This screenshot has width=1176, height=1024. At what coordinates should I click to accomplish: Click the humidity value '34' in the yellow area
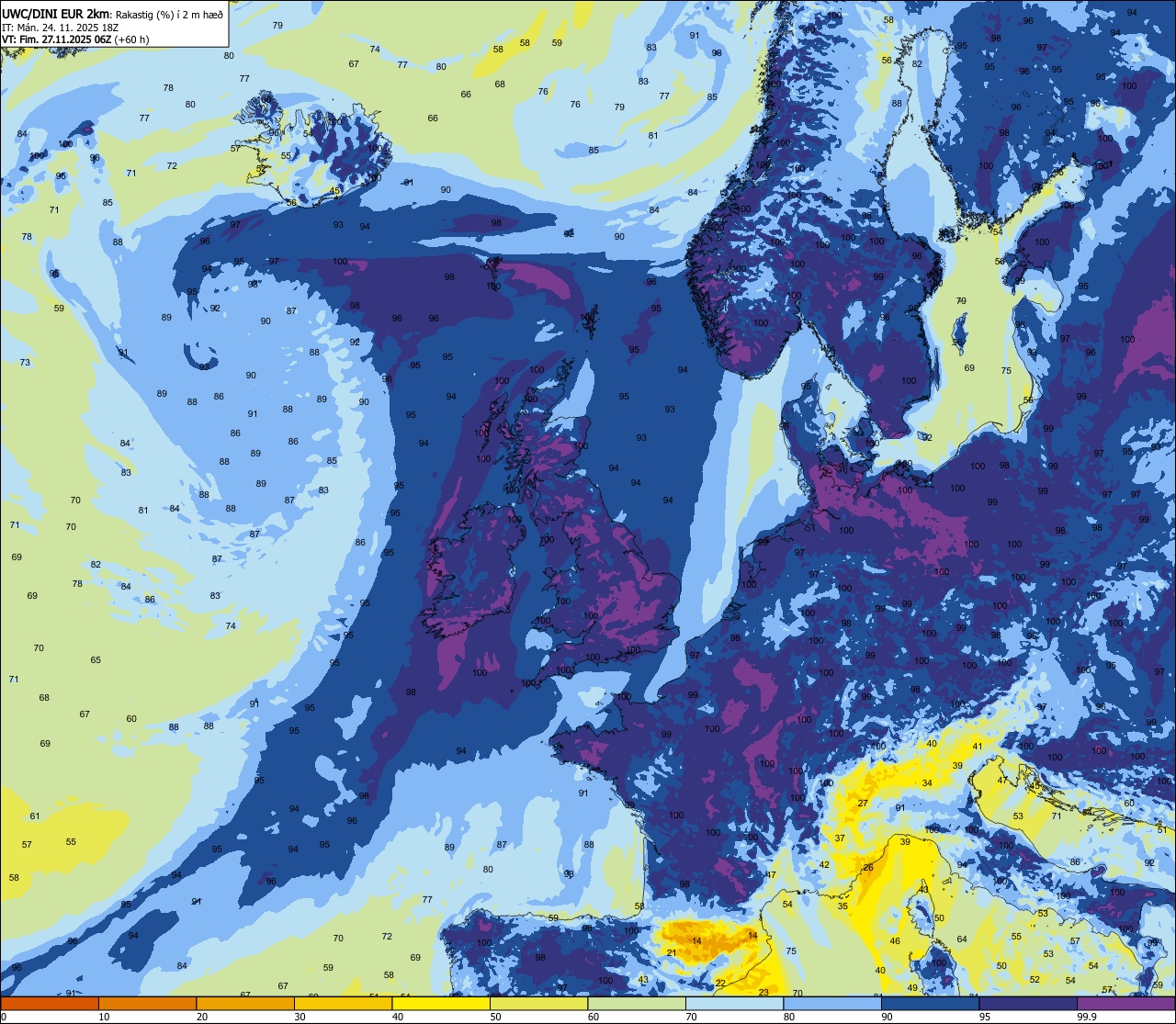point(927,783)
